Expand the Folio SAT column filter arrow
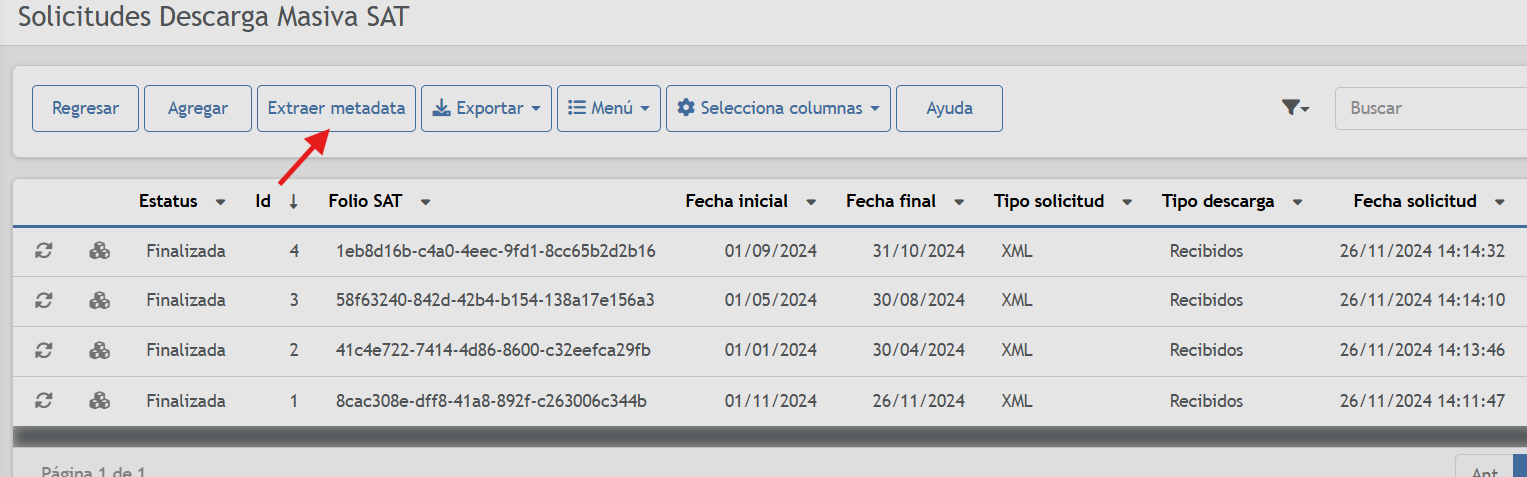The image size is (1527, 477). pyautogui.click(x=425, y=202)
